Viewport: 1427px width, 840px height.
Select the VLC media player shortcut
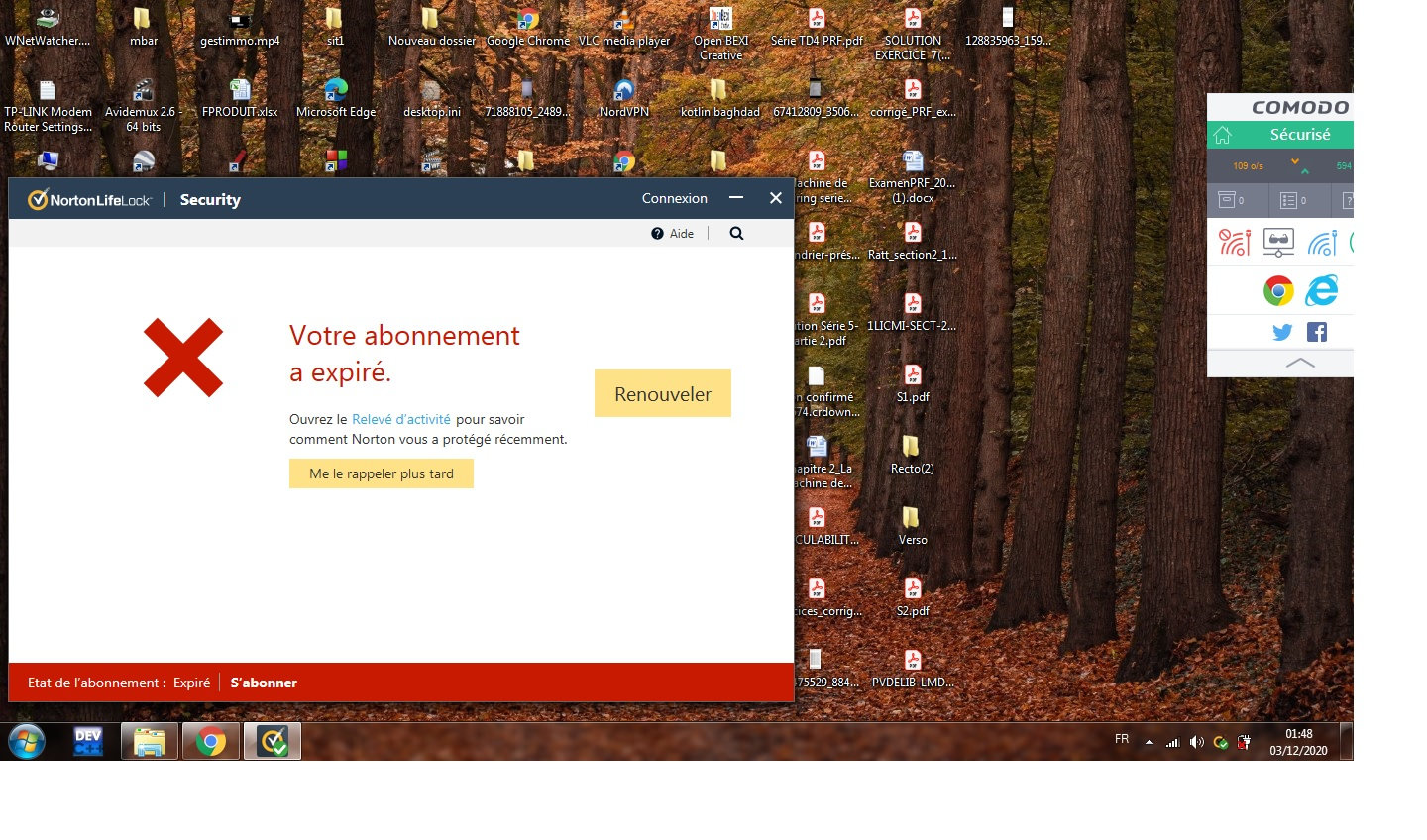tap(624, 27)
